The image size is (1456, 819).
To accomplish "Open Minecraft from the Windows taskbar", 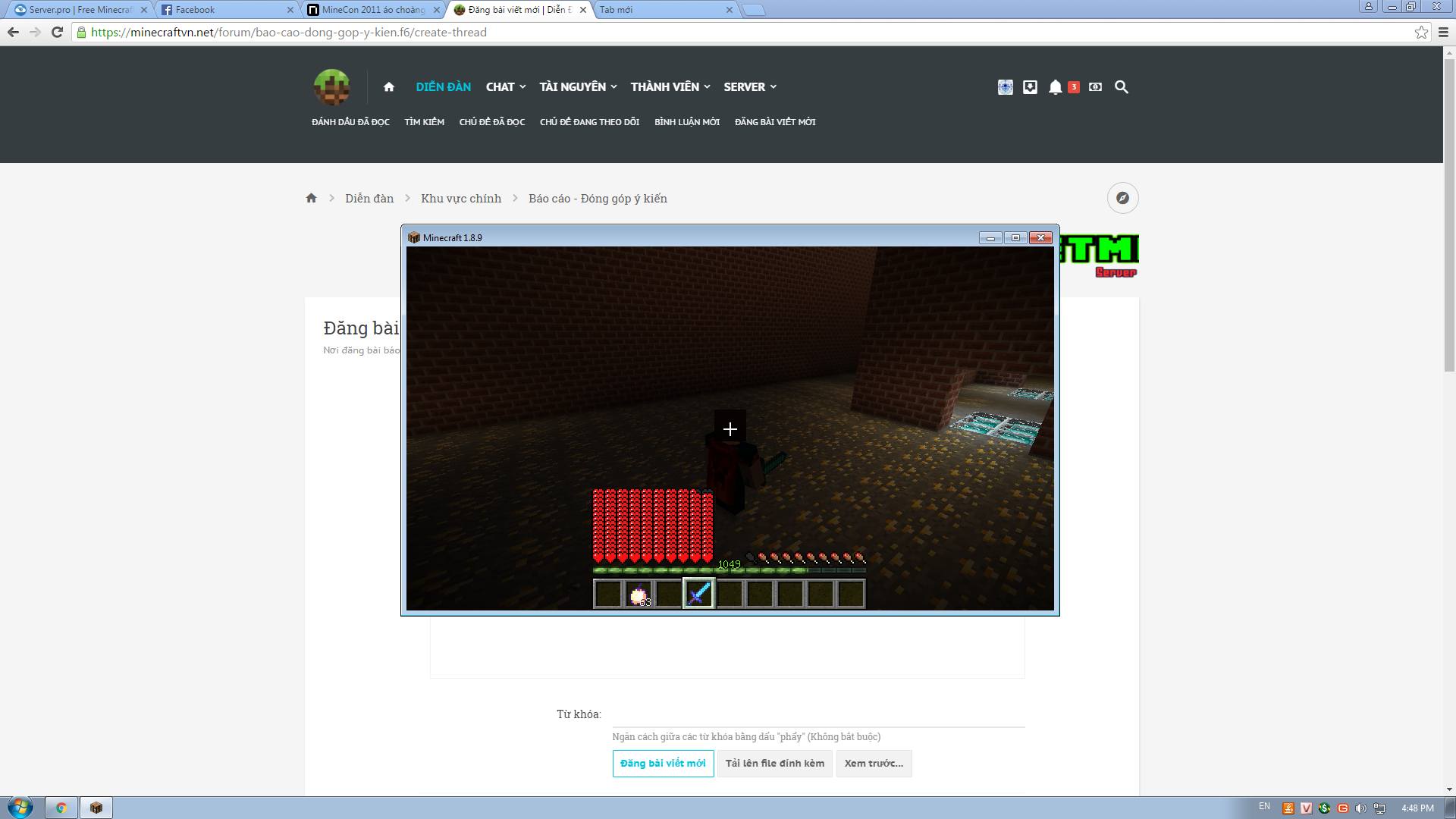I will pyautogui.click(x=96, y=808).
